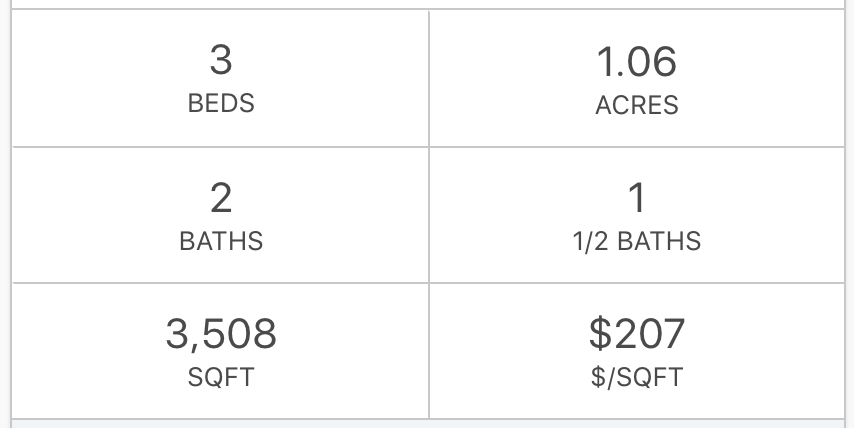This screenshot has width=854, height=428.
Task: Click the number 3 above BEDS
Action: click(x=221, y=60)
